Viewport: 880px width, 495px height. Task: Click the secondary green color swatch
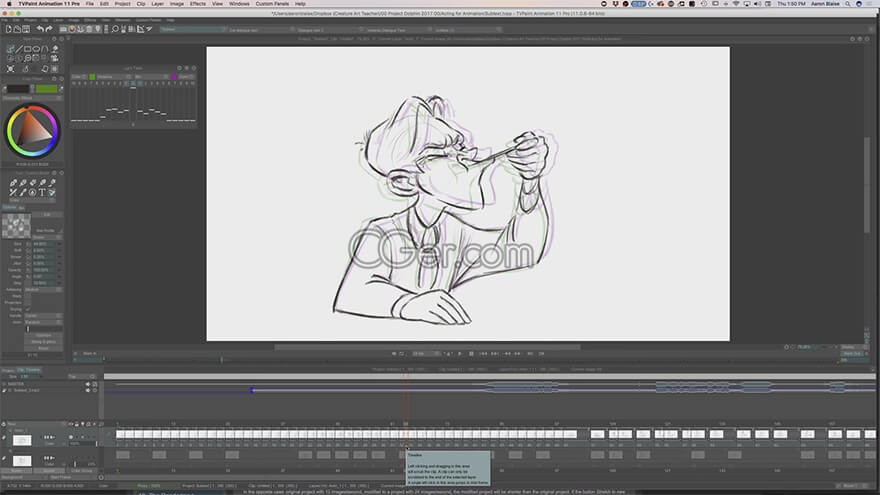47,89
